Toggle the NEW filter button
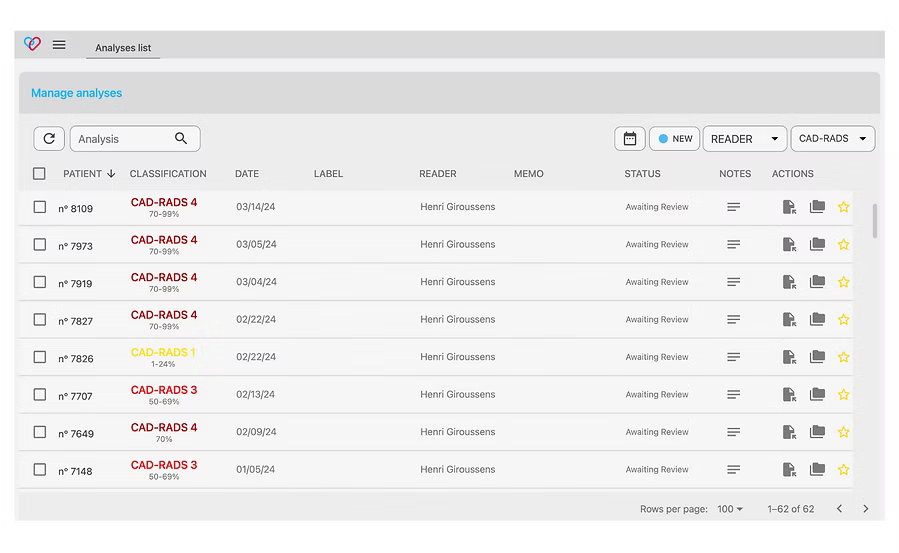 [x=674, y=139]
